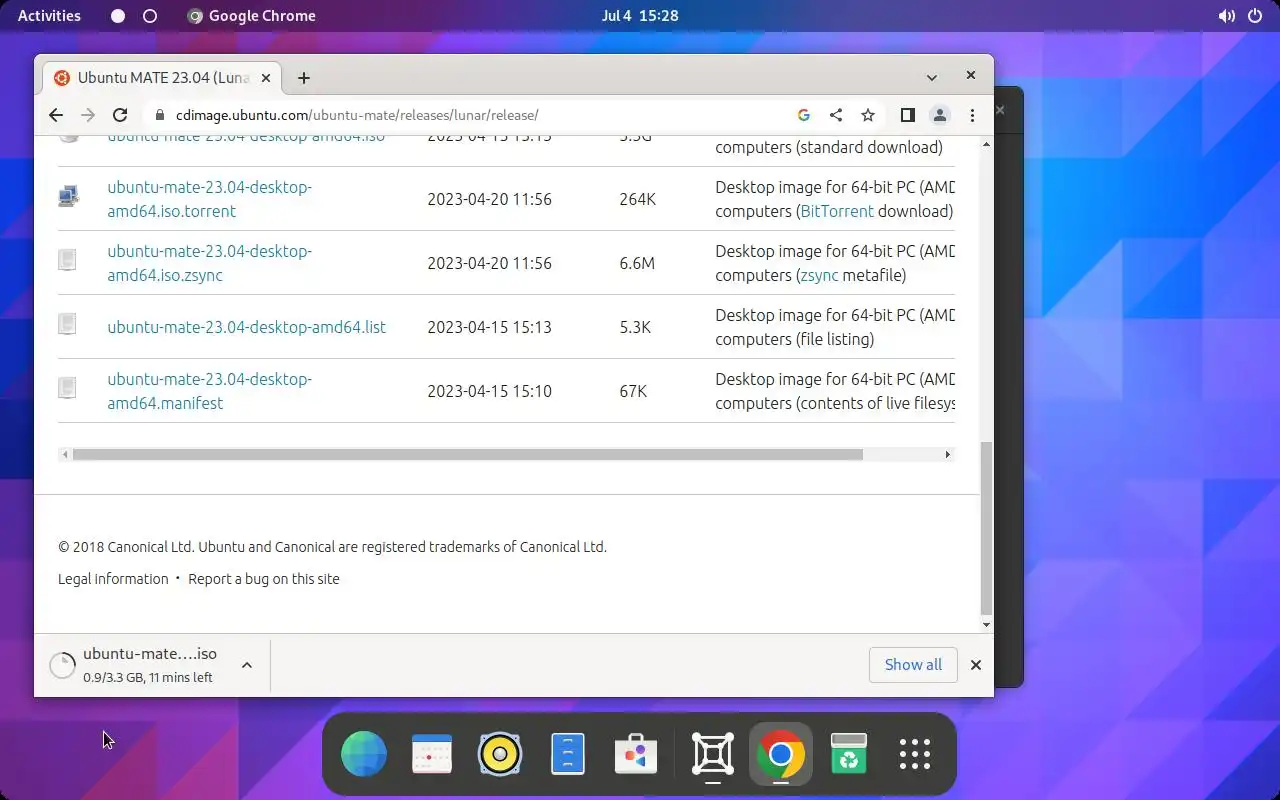Click the .list row file icon

[67, 324]
